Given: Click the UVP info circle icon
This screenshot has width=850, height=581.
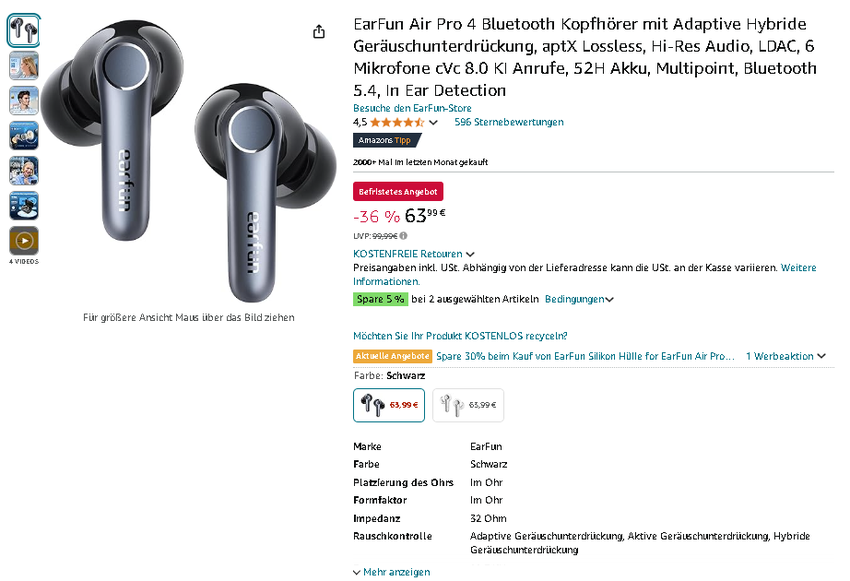Looking at the screenshot, I should (404, 236).
